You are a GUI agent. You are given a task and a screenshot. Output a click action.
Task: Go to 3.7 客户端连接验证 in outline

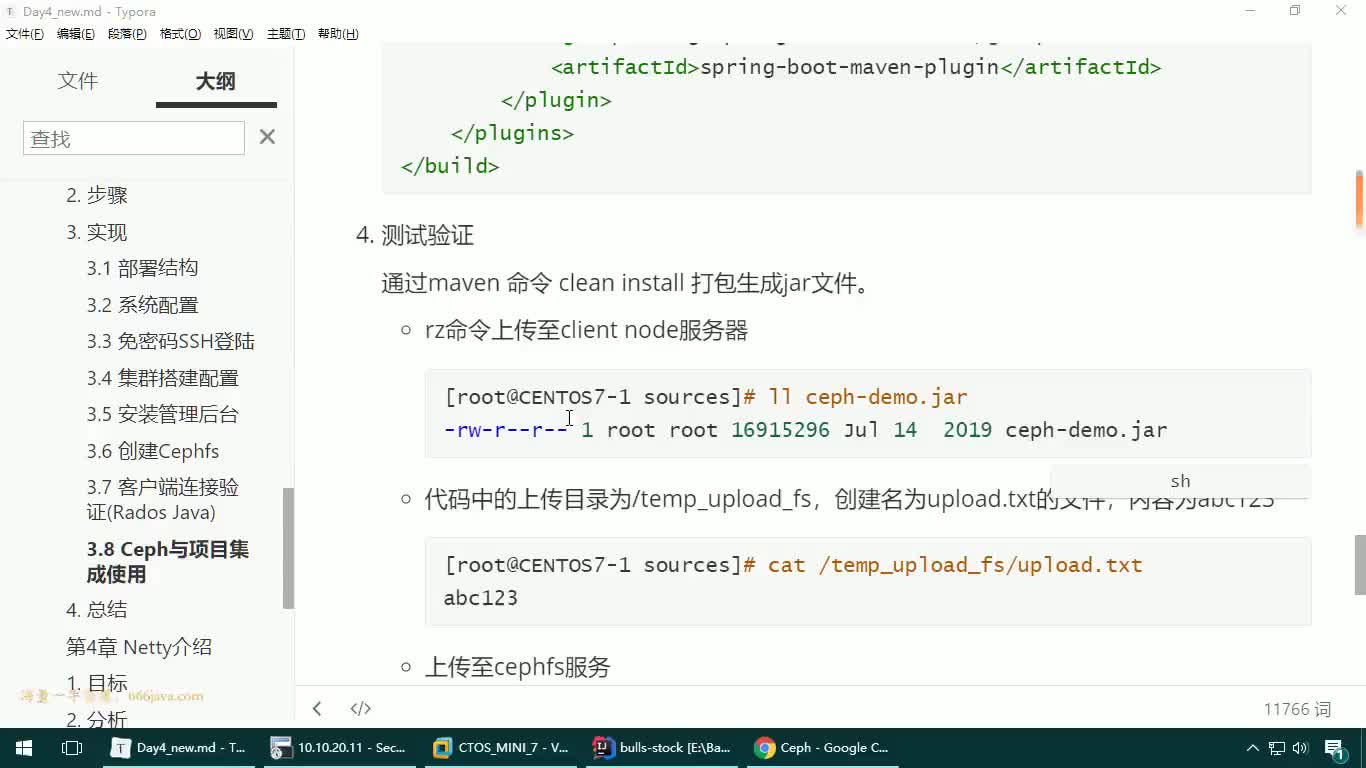tap(162, 500)
